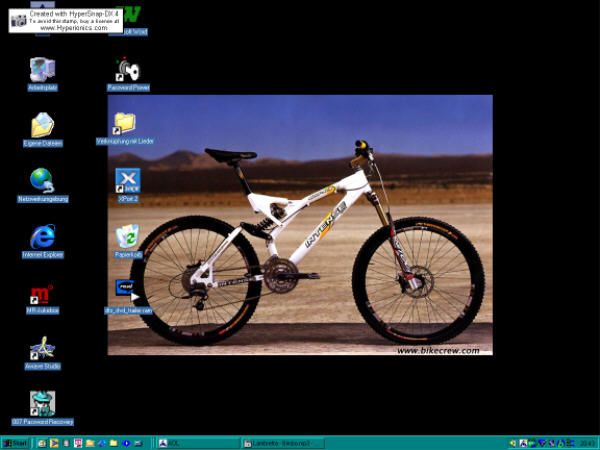Select the MP3 Jukebox shortcut icon

click(x=42, y=294)
